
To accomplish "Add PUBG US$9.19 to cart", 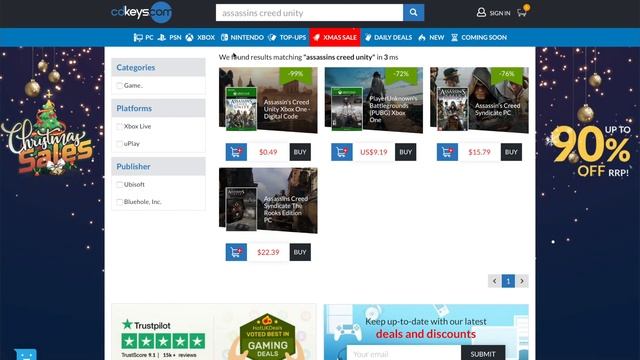I will tap(342, 152).
